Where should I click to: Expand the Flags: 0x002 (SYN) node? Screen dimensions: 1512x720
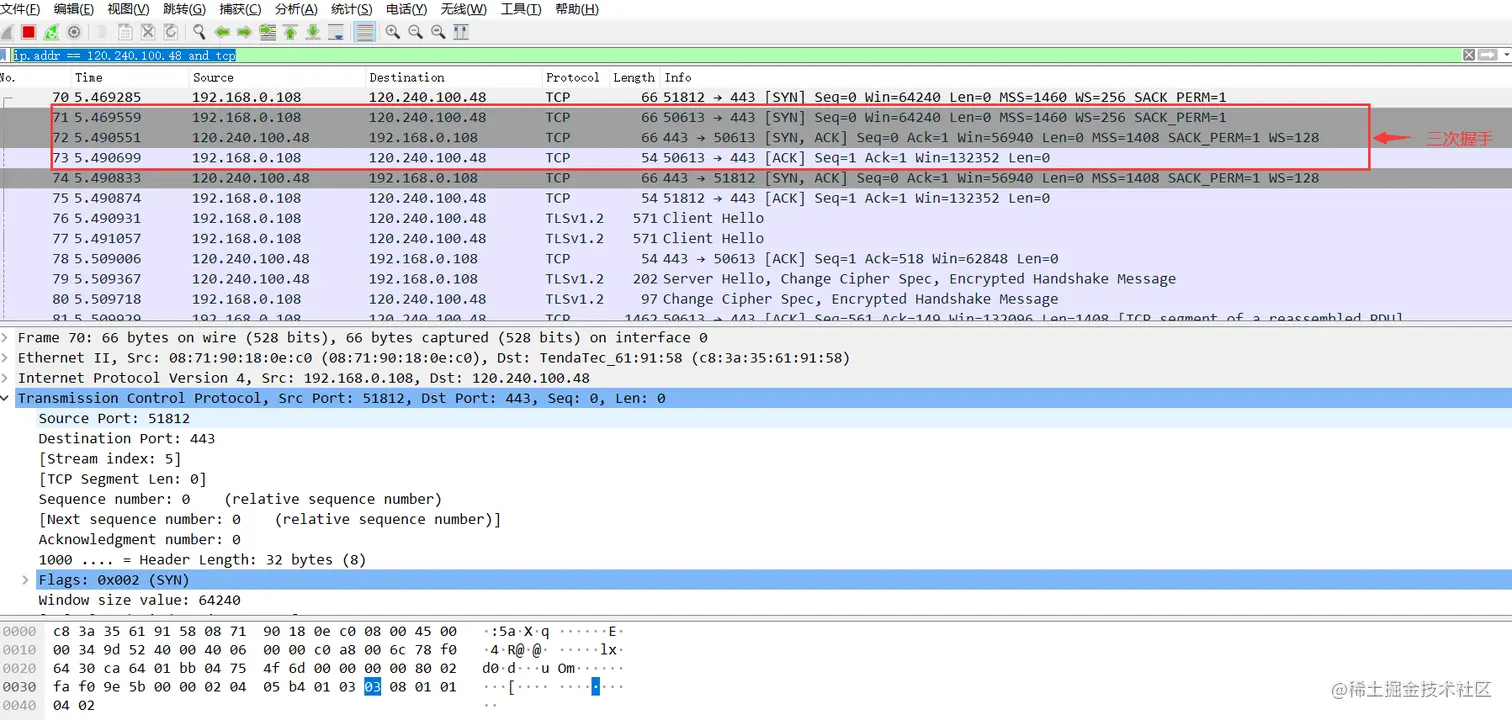(x=26, y=580)
